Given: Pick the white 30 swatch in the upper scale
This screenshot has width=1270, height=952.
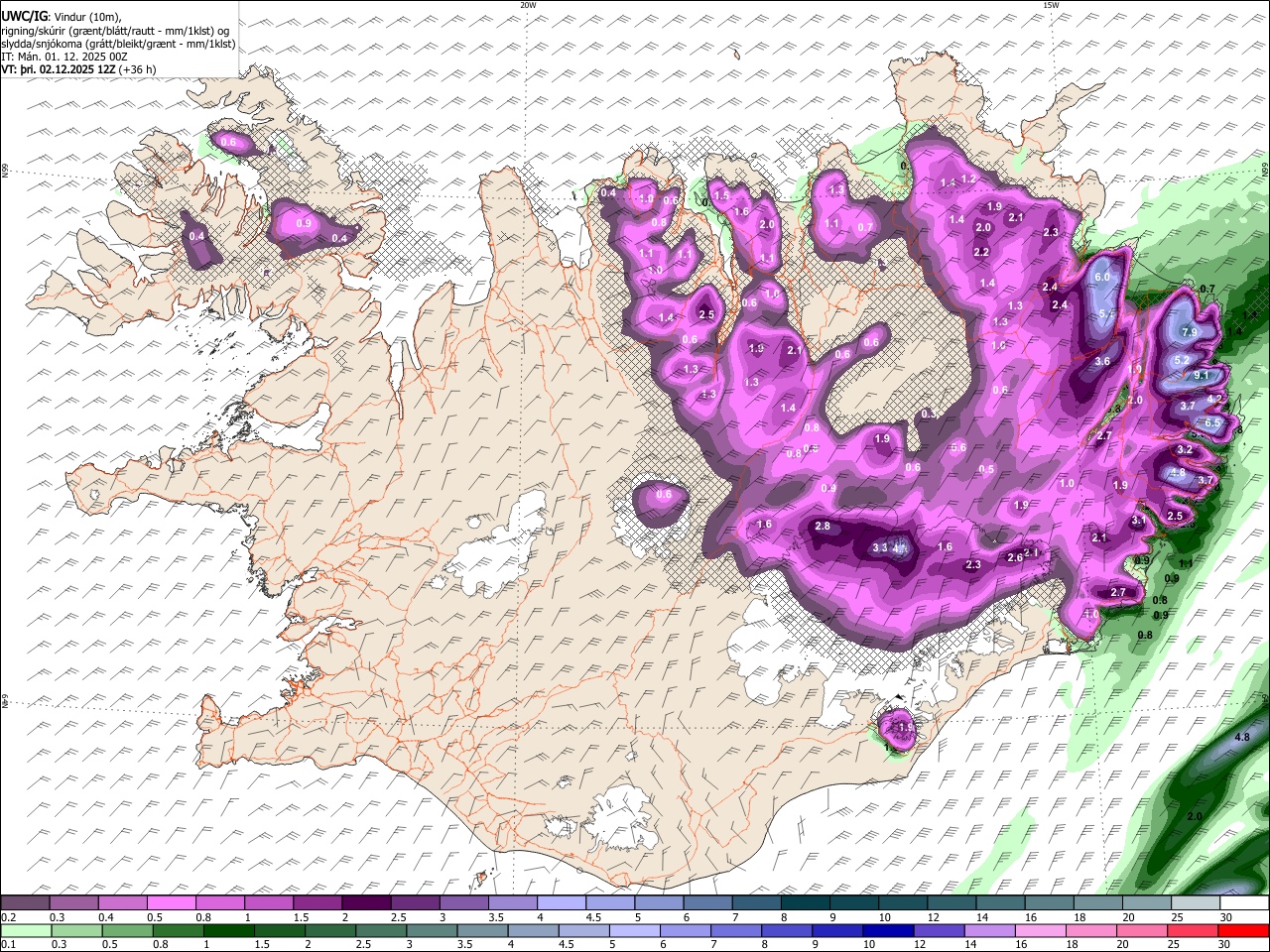Looking at the screenshot, I should point(1245,903).
